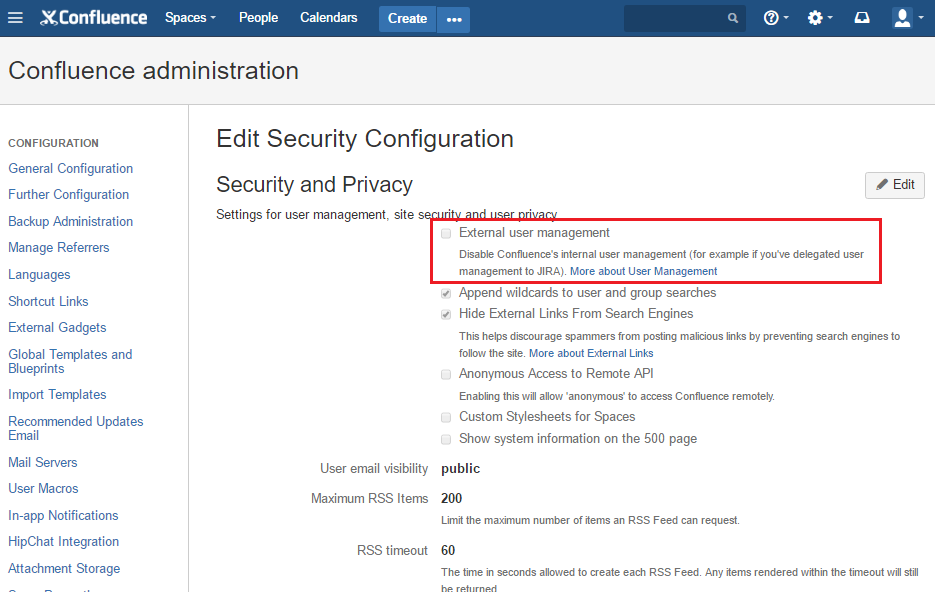Open In-app Notifications in sidebar
Screen dimensions: 935x596
(63, 515)
